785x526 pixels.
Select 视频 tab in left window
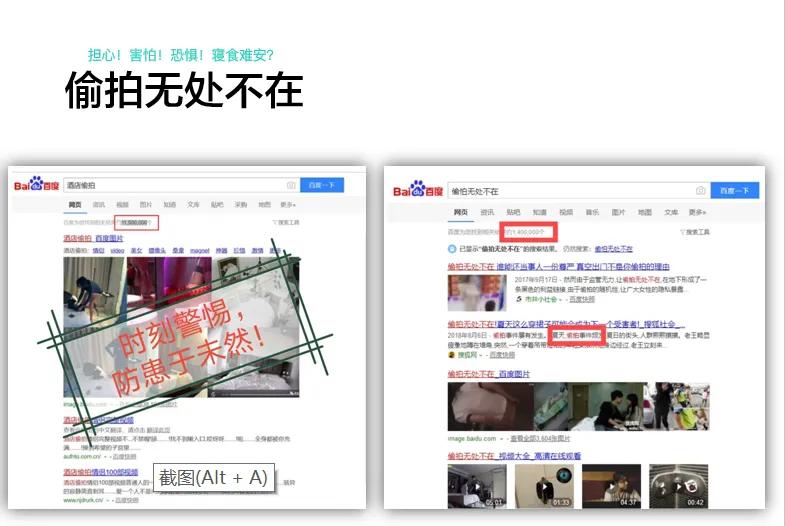click(x=122, y=205)
